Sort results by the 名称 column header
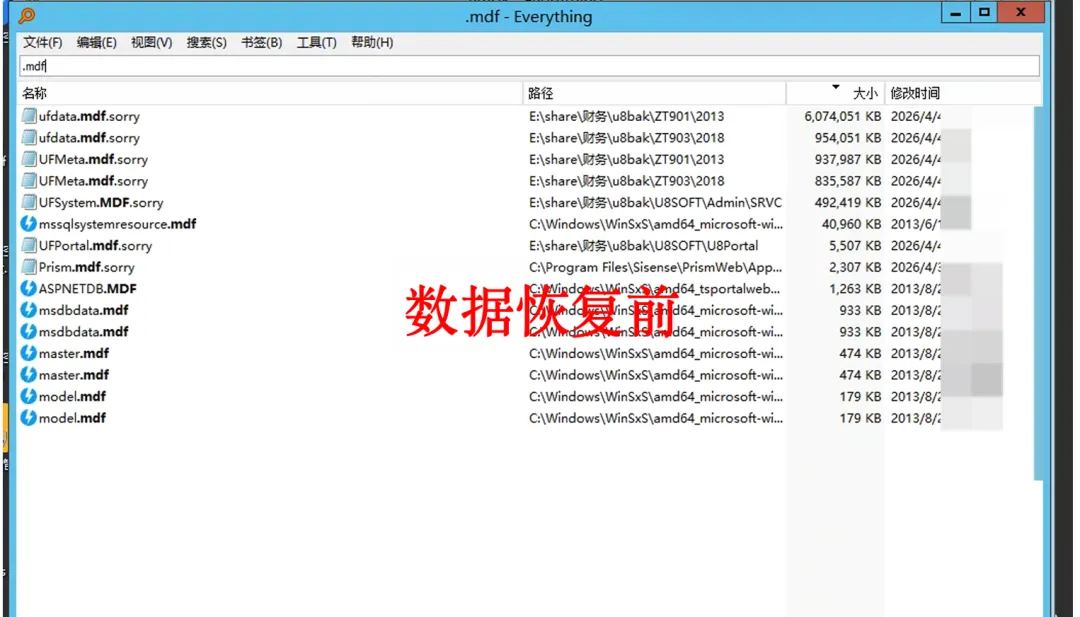Viewport: 1080px width, 617px height. coord(270,93)
